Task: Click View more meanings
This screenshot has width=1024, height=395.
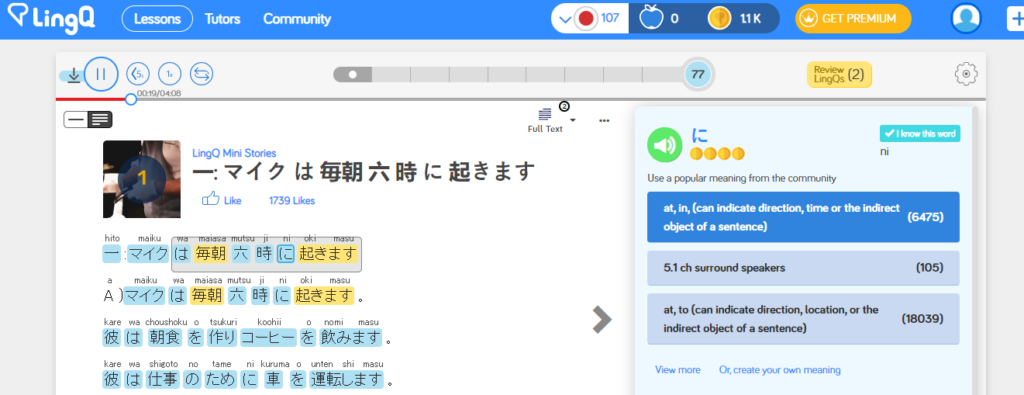Action: click(x=677, y=370)
